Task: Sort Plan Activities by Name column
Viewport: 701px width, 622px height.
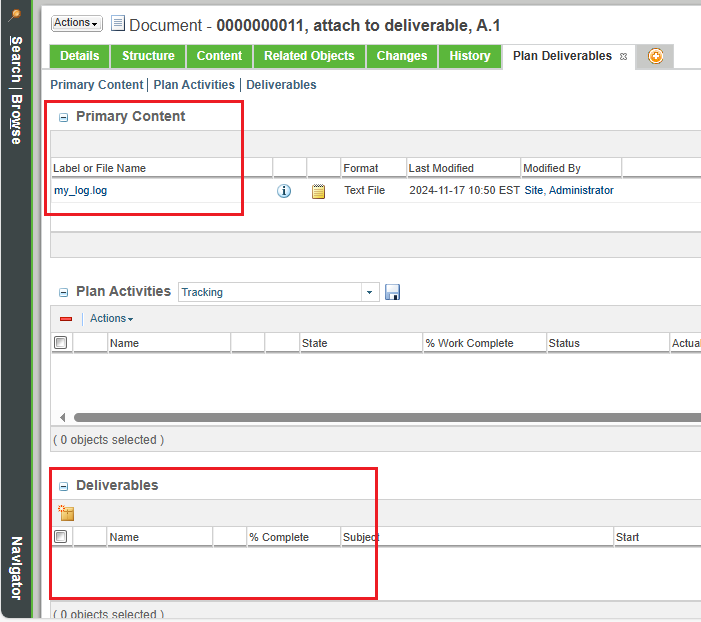Action: 169,343
